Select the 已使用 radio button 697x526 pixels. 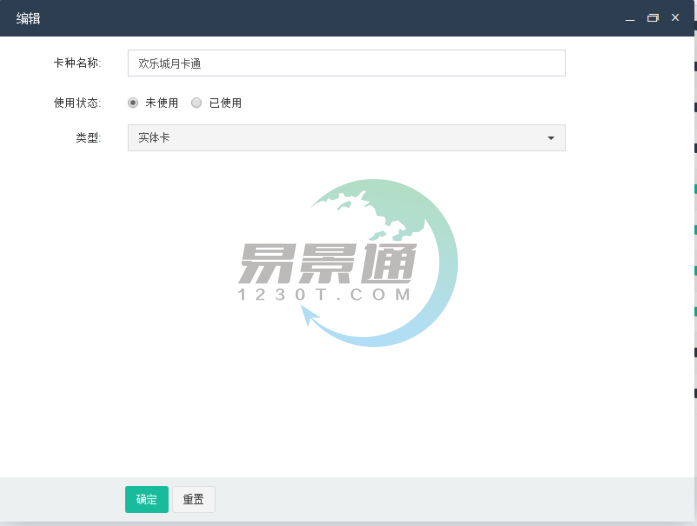(x=196, y=103)
